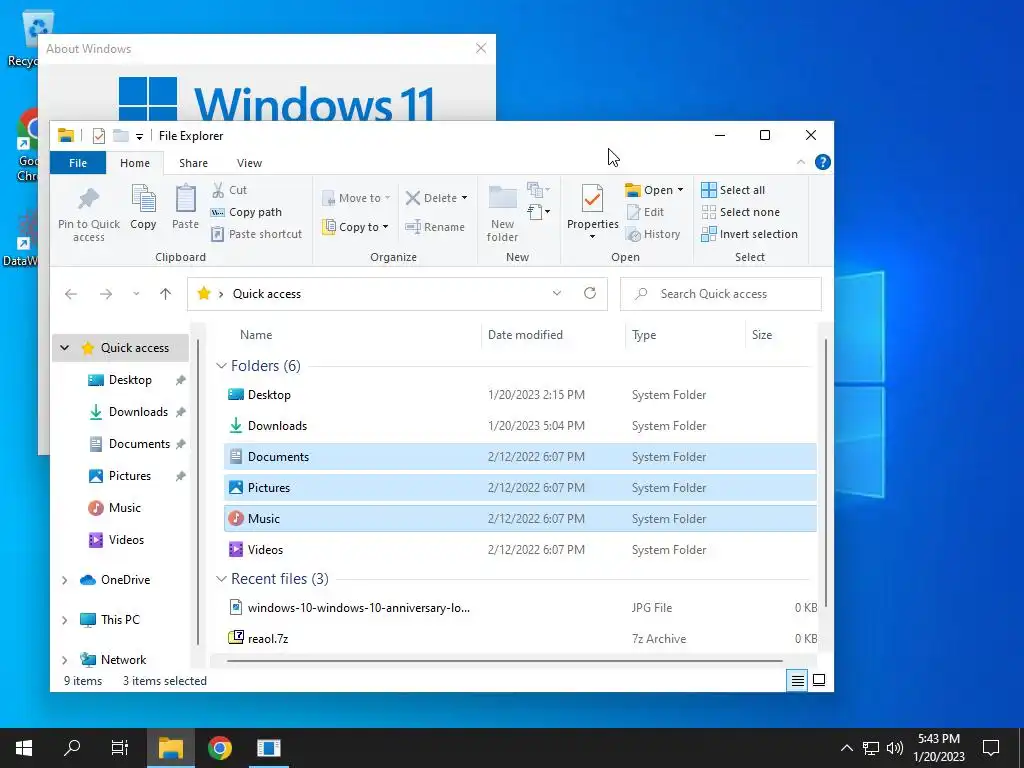Open the address bar history dropdown
Screen dimensions: 1024x768
click(x=556, y=293)
